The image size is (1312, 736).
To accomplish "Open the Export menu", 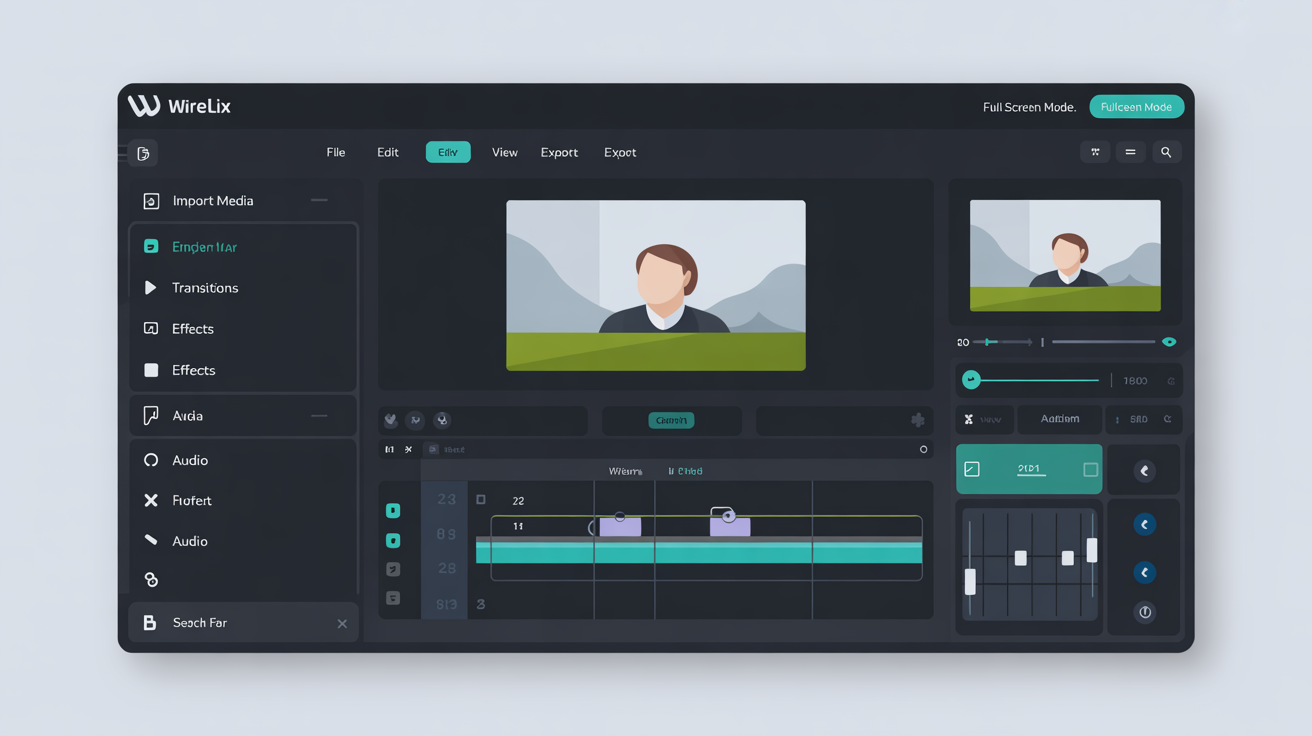I will pyautogui.click(x=559, y=152).
